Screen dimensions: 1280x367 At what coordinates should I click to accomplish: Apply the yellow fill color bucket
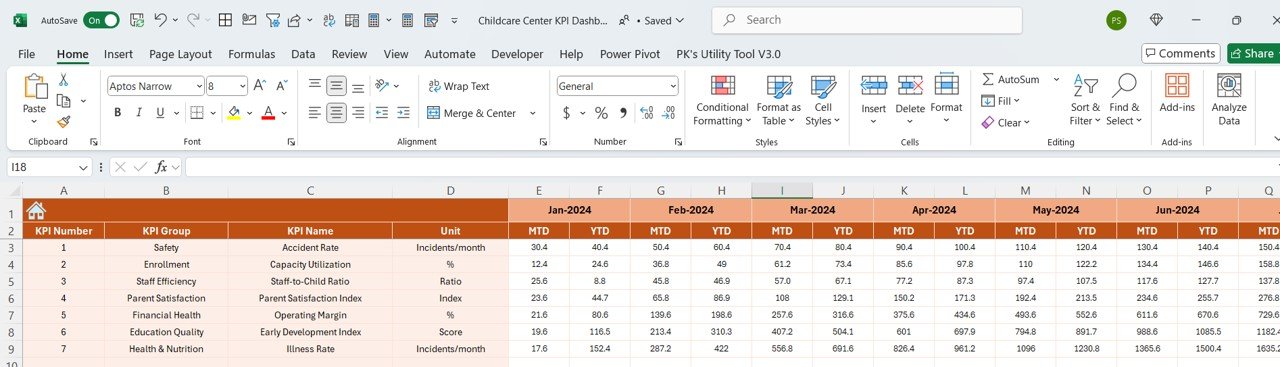coord(233,113)
